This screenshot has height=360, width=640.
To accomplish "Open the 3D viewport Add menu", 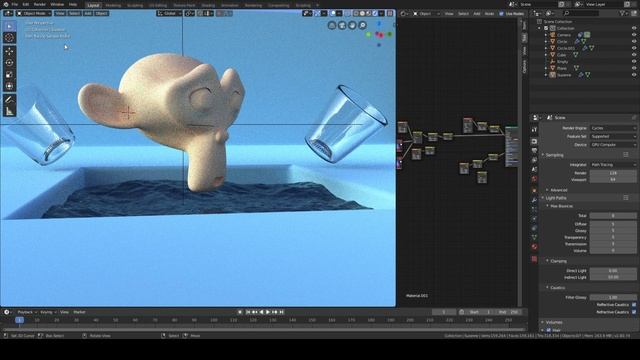I will (88, 13).
